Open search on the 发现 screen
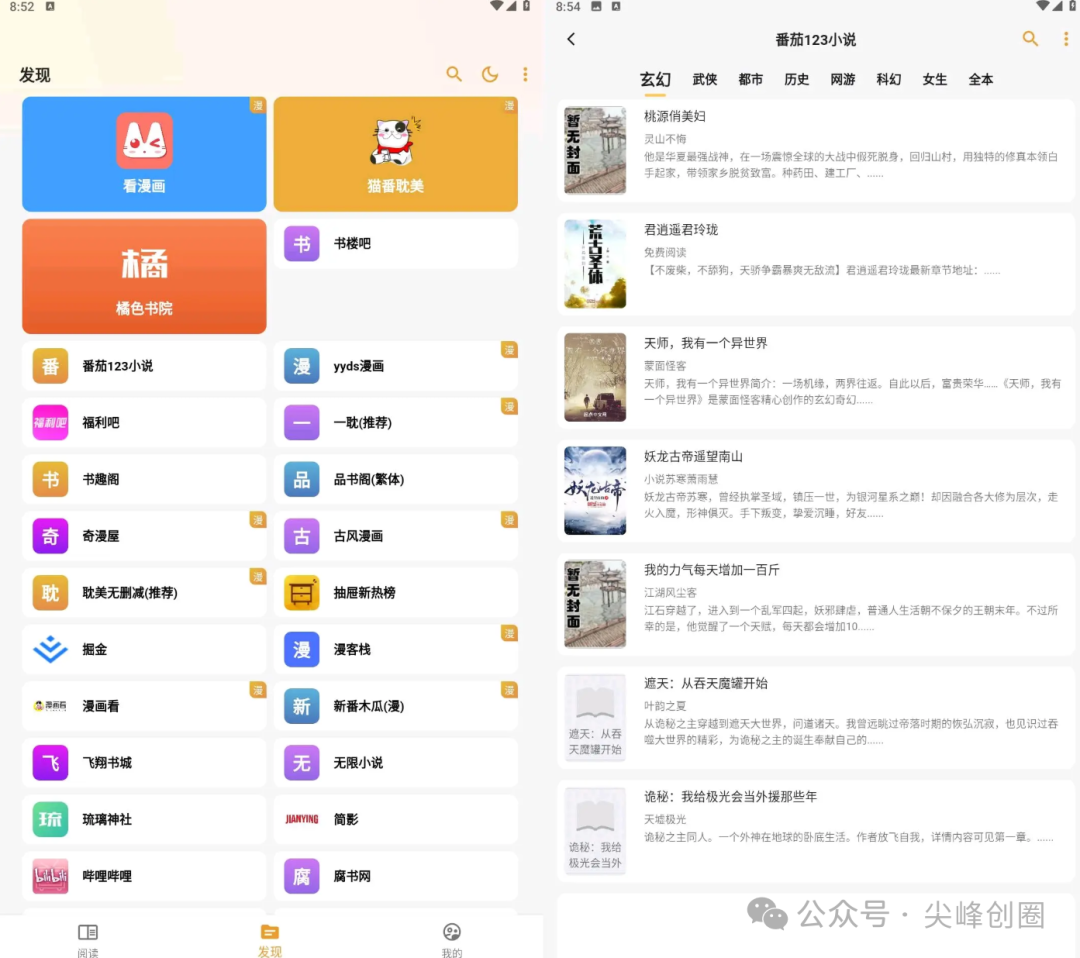 click(453, 74)
